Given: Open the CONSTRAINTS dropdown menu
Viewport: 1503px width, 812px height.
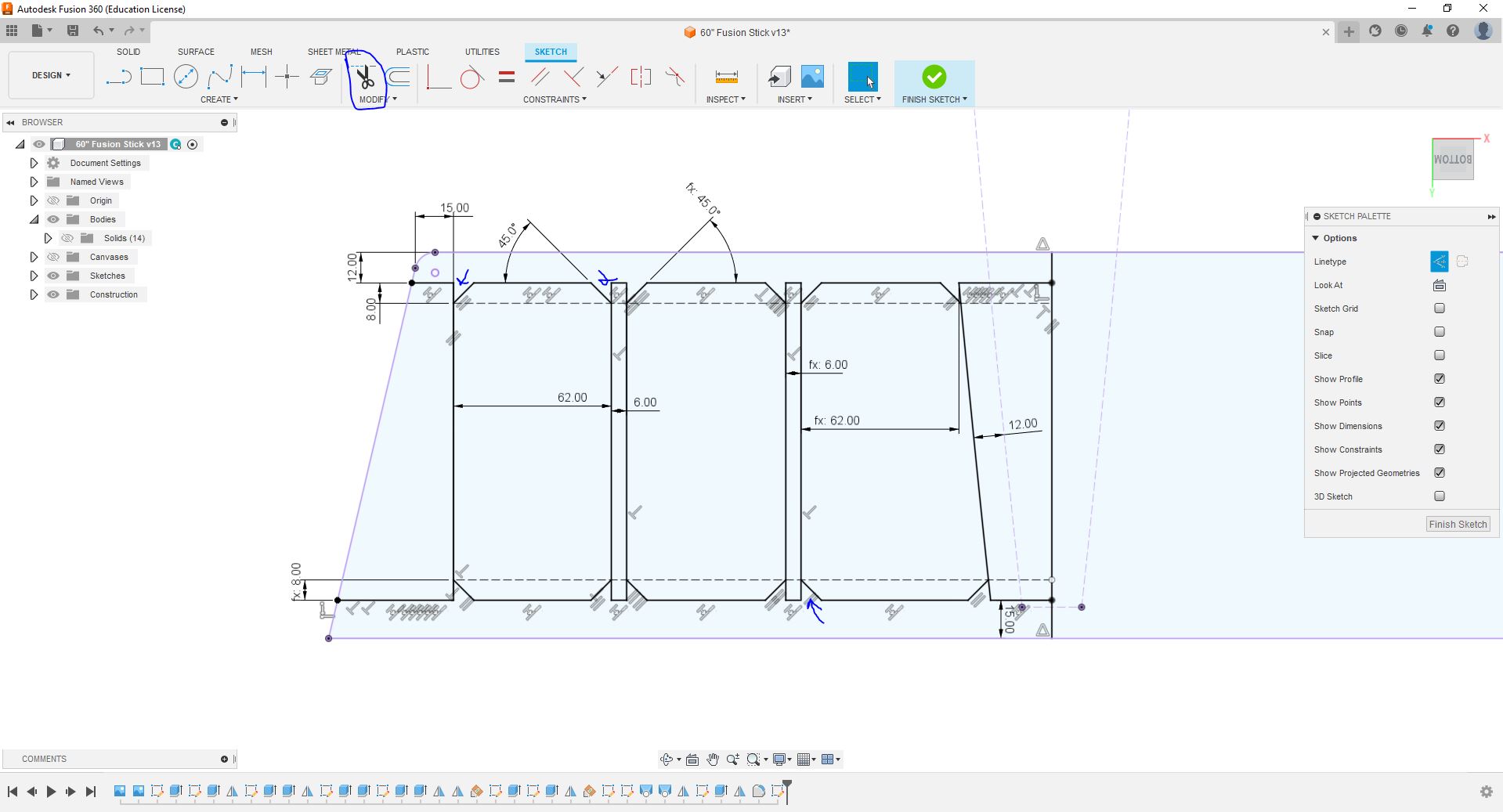Looking at the screenshot, I should coord(555,99).
